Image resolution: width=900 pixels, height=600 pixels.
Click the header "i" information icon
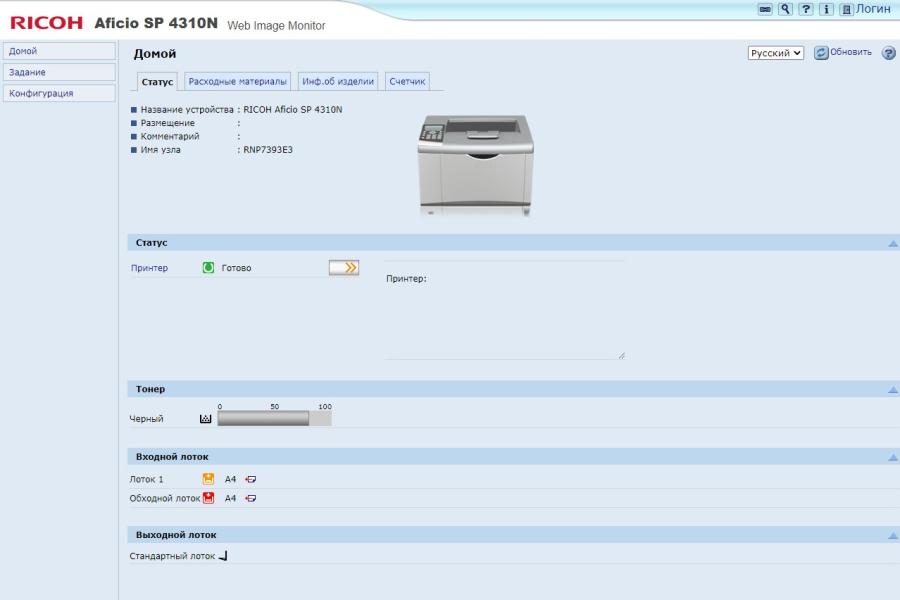coord(826,9)
